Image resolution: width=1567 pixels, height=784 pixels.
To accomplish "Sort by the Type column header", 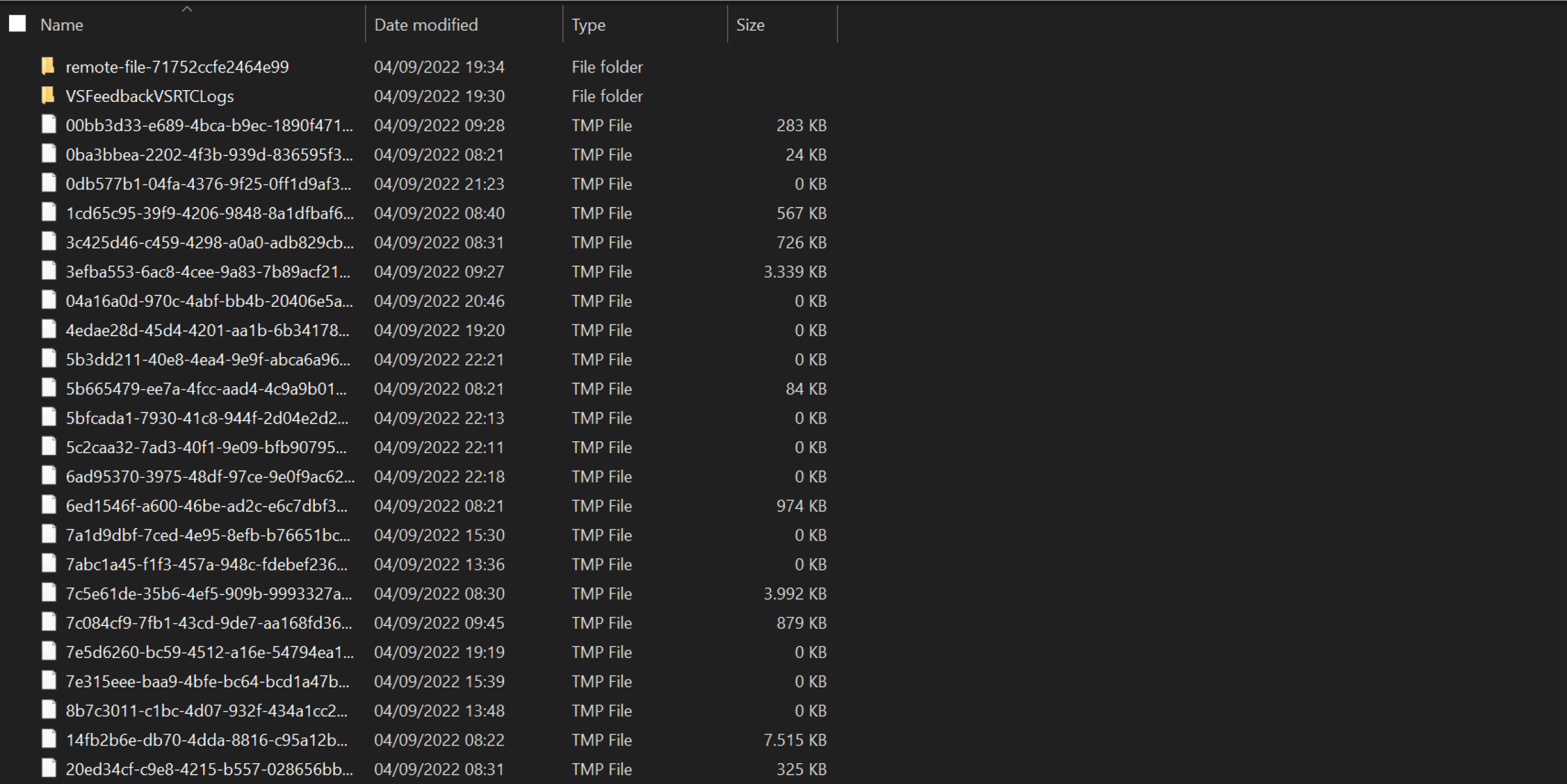I will click(x=588, y=25).
